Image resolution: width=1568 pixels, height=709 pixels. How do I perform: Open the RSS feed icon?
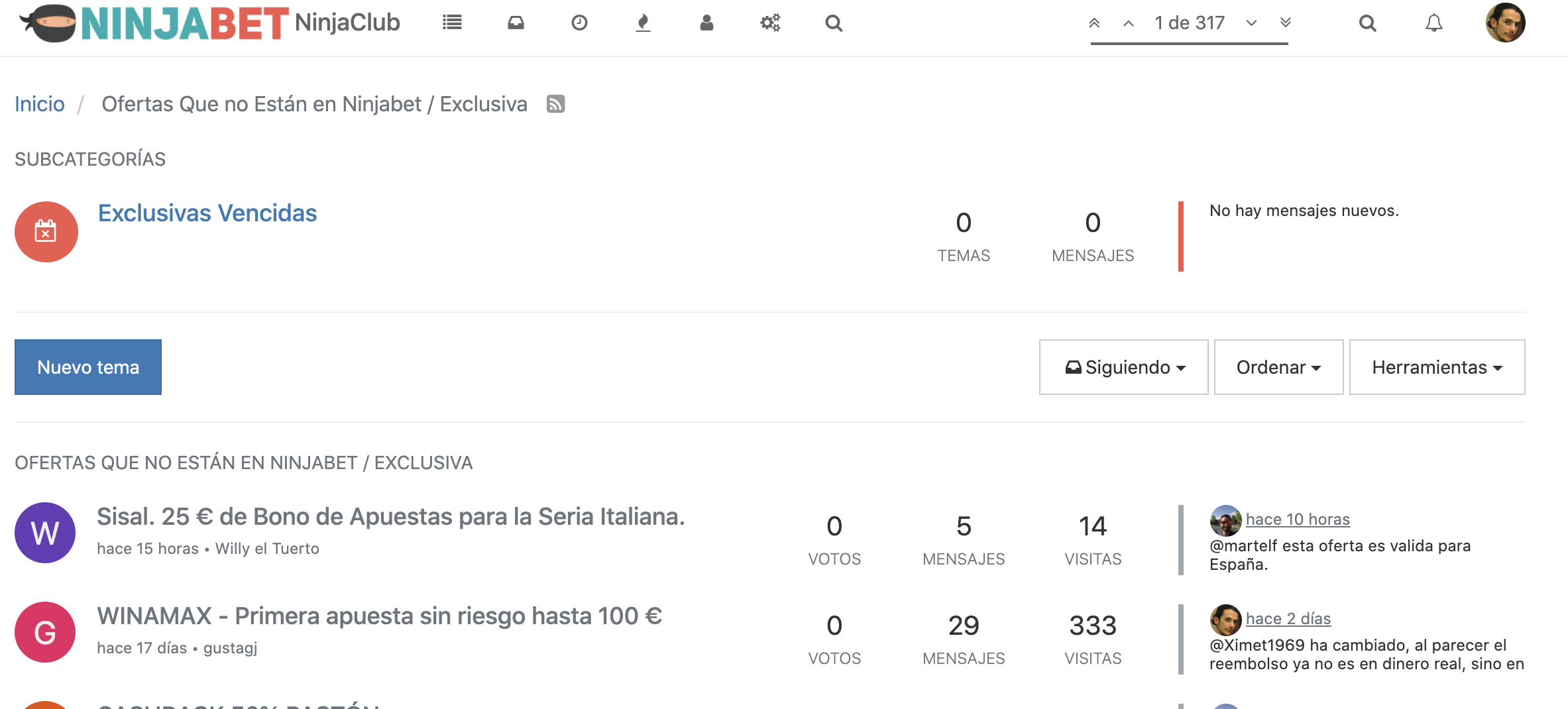coord(555,104)
